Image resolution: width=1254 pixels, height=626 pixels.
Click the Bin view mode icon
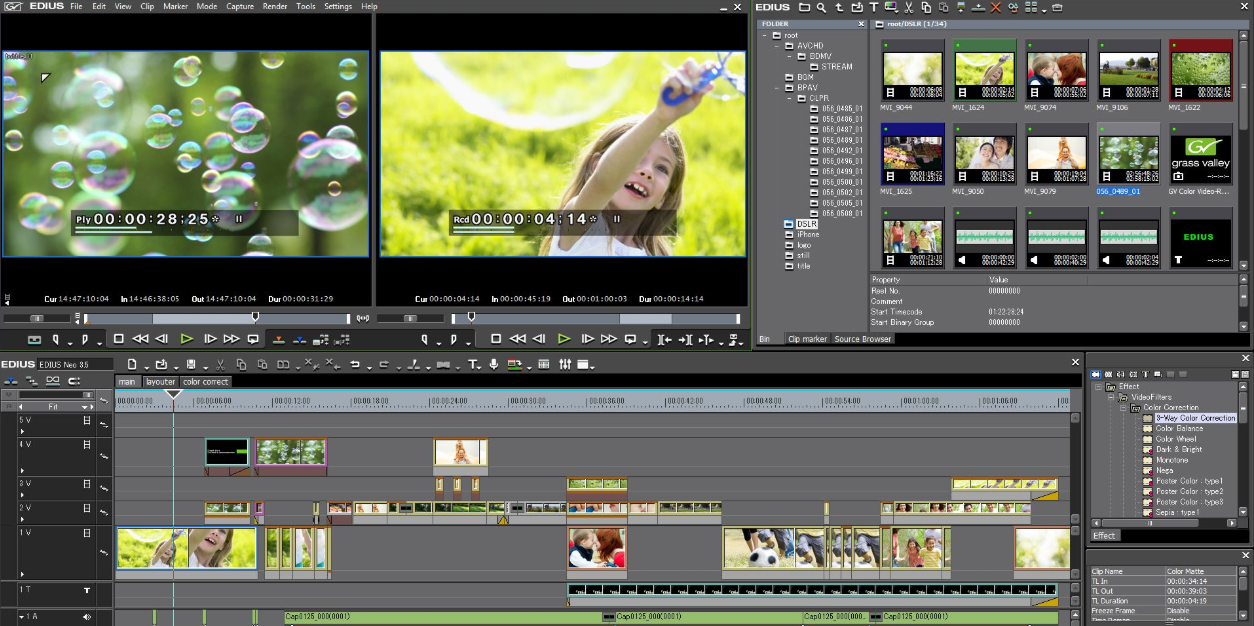point(1031,8)
